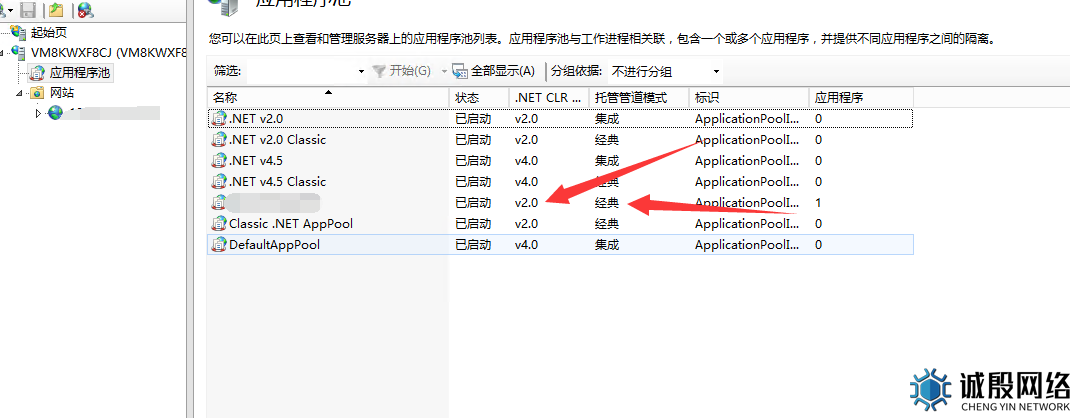This screenshot has height=418, width=1070.
Task: Click the app pool icon for .NET v4.5
Action: tap(219, 160)
